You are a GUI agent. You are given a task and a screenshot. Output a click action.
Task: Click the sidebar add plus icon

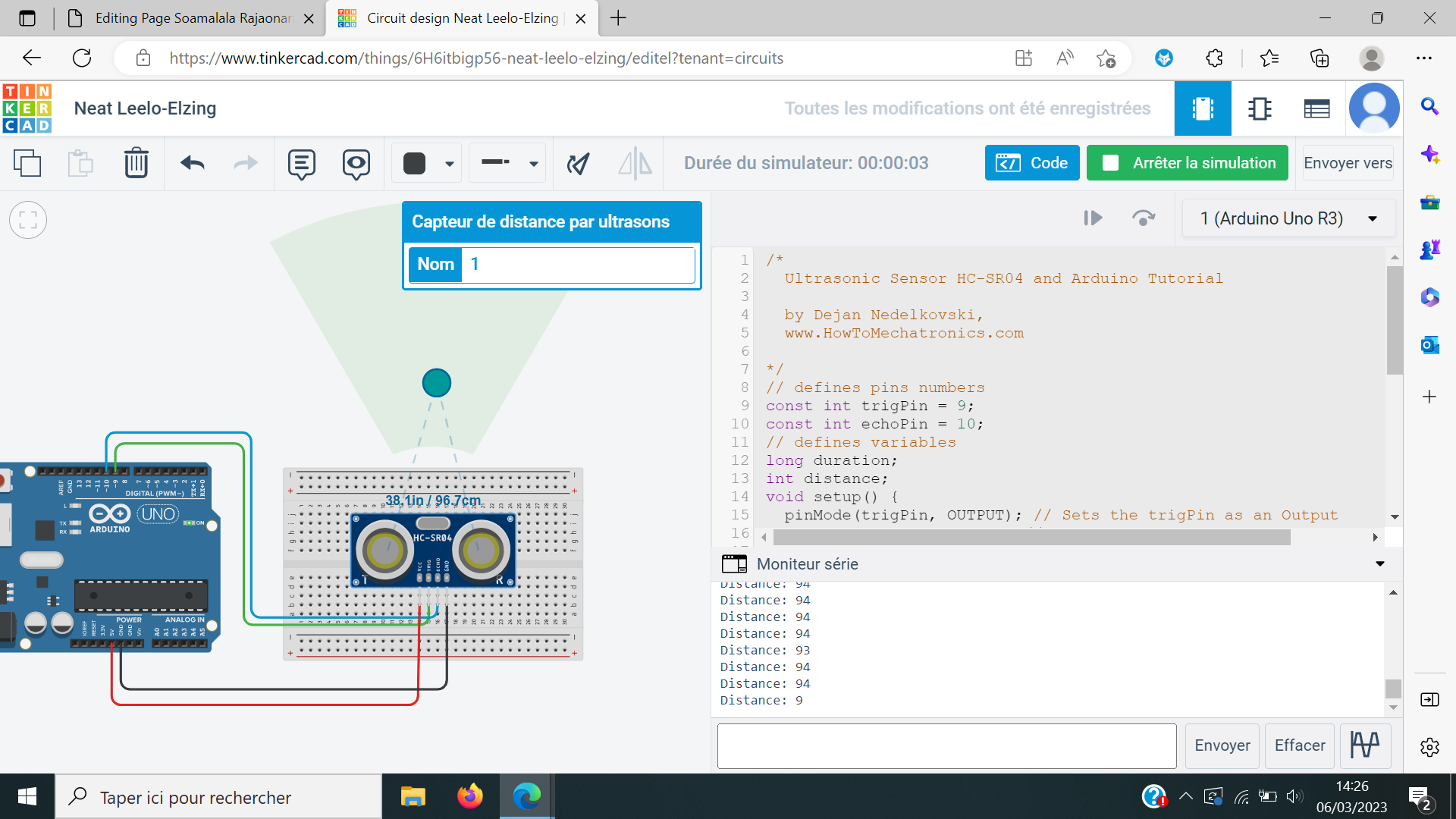1429,397
